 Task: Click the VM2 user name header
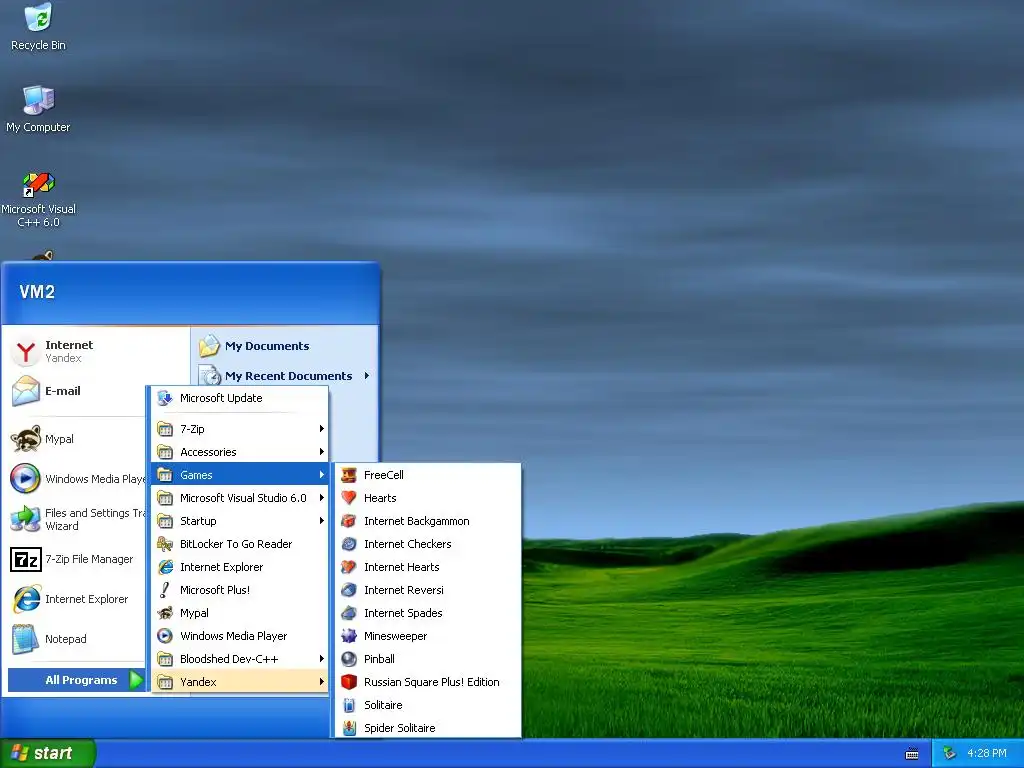pyautogui.click(x=37, y=291)
